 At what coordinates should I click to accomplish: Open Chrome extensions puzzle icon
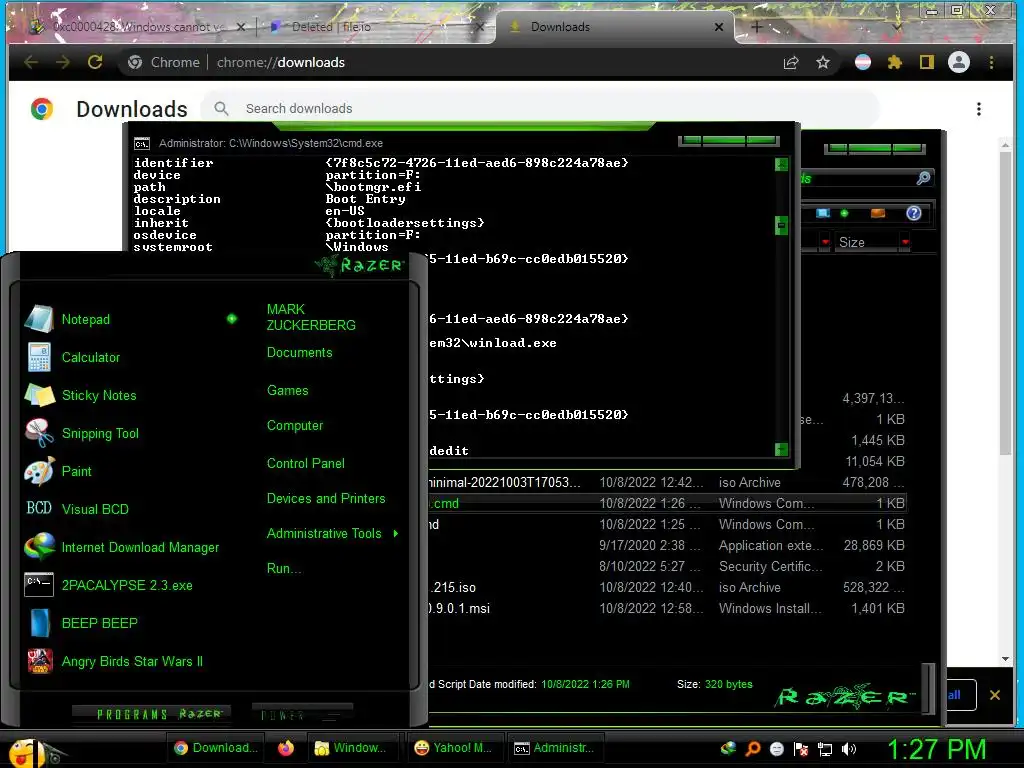point(895,62)
